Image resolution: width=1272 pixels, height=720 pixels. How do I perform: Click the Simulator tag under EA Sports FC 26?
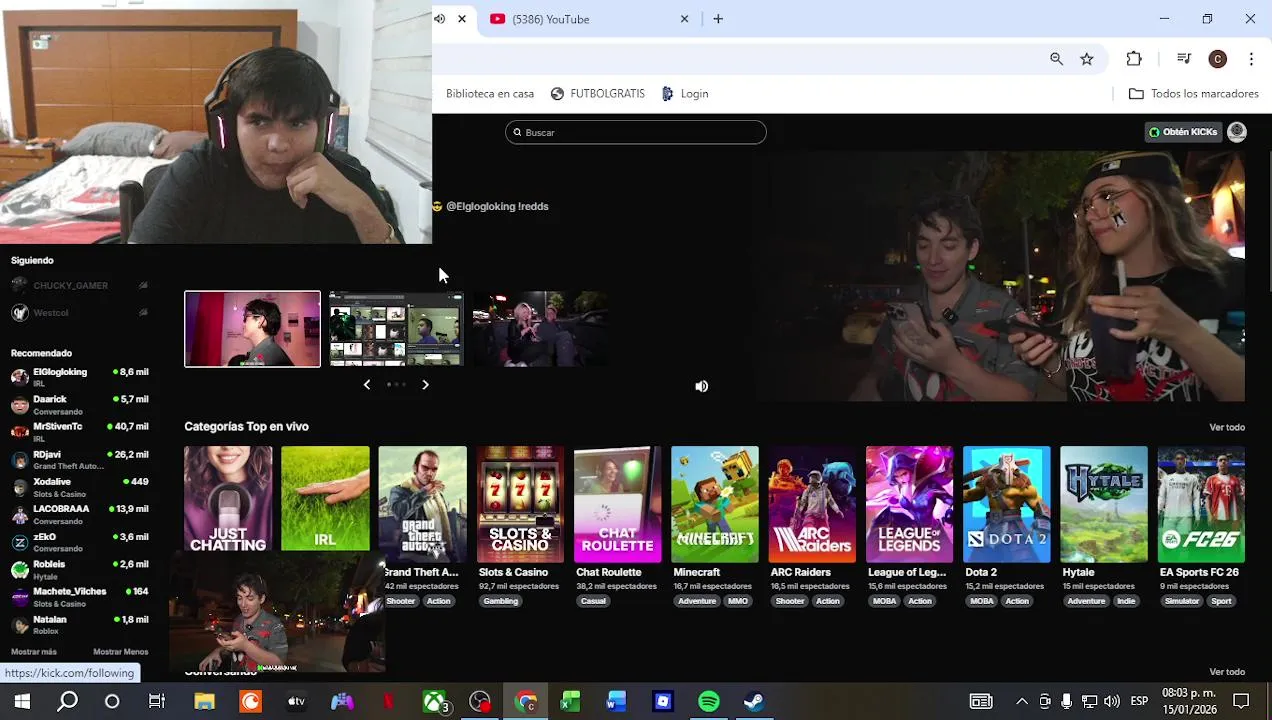[x=1181, y=601]
